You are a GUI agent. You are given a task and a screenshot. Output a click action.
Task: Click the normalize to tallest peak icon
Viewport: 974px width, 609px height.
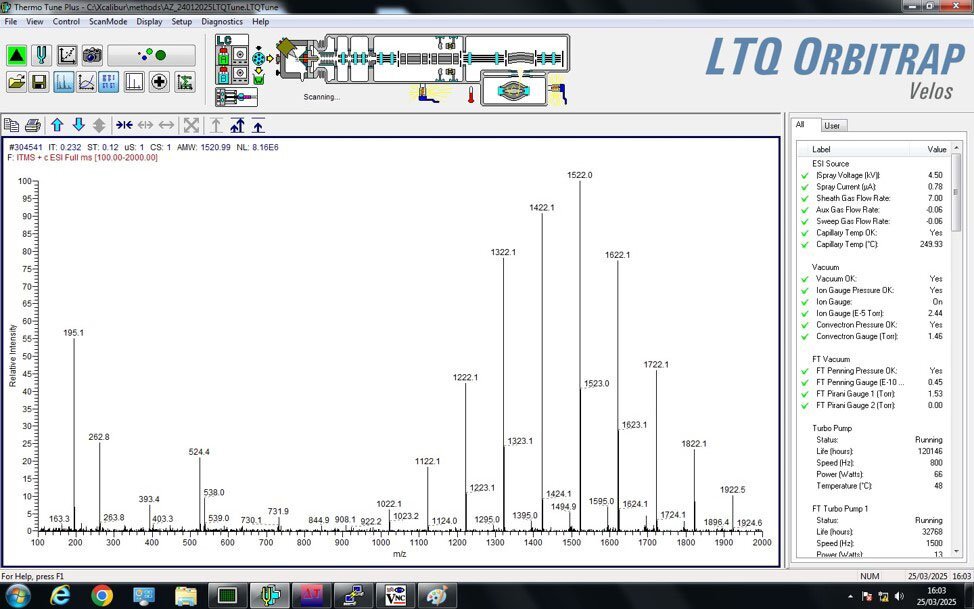pos(237,126)
